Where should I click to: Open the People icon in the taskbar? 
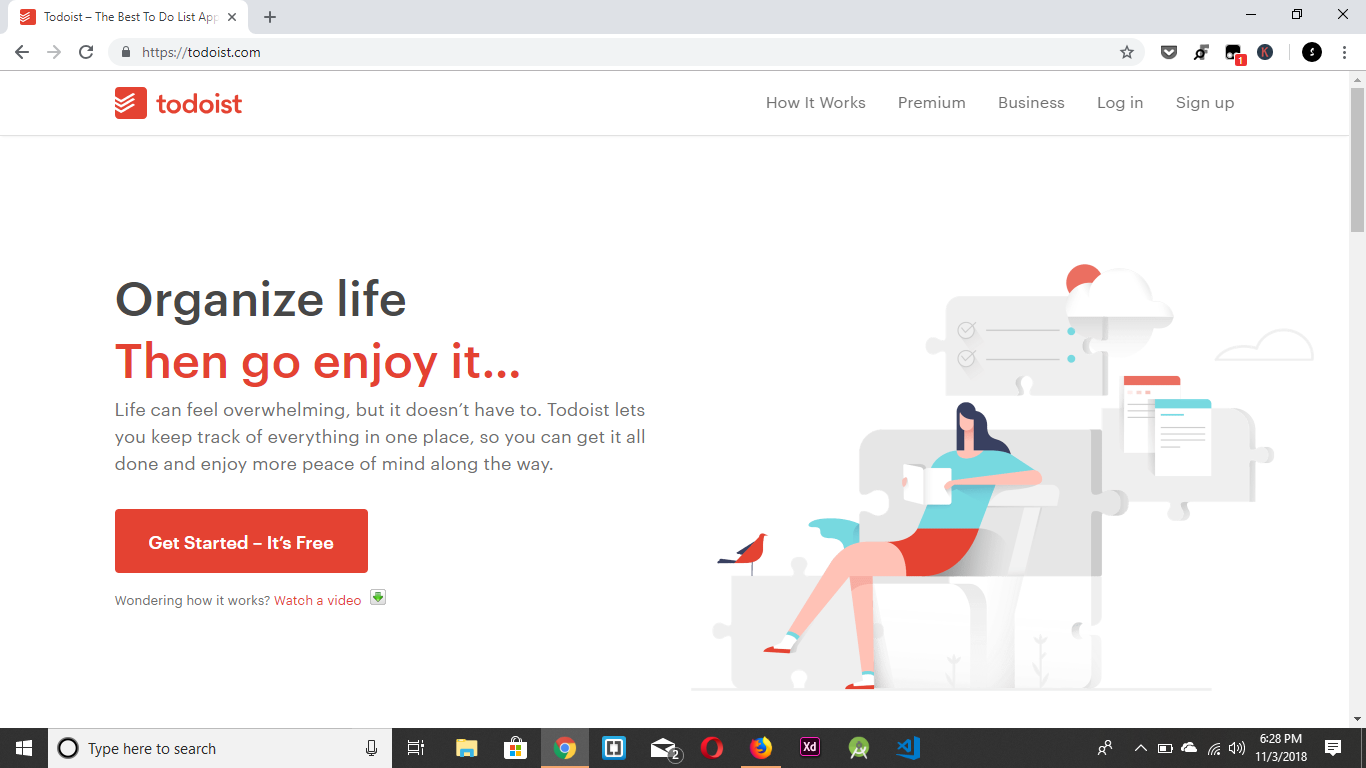point(1105,748)
